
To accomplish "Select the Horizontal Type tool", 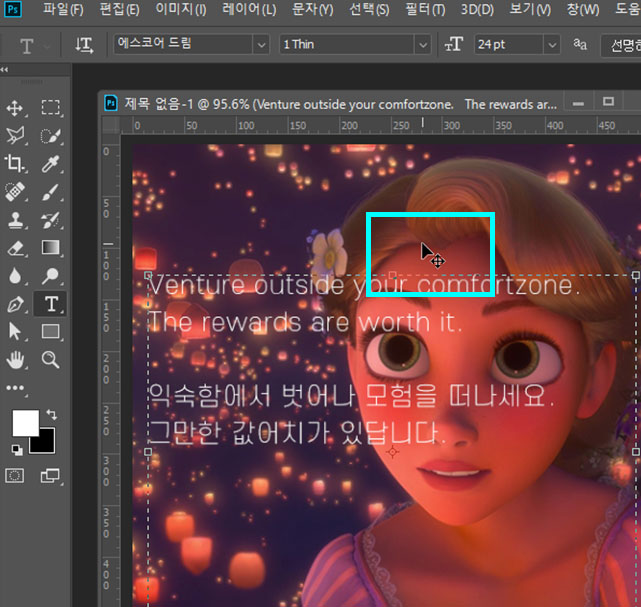I will [50, 304].
